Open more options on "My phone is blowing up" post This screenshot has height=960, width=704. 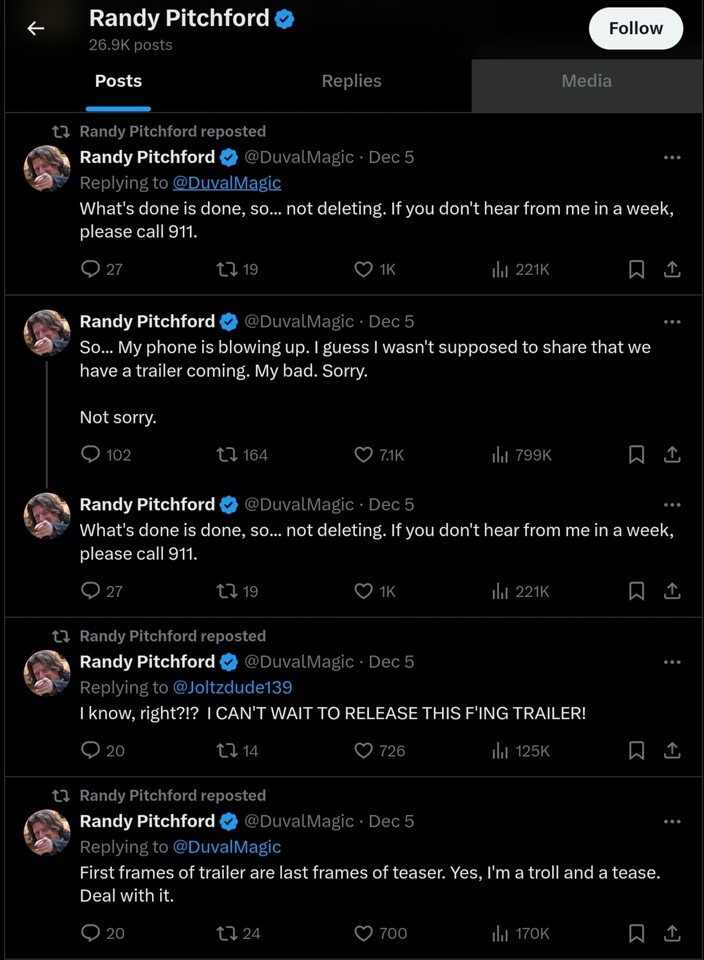[x=672, y=322]
